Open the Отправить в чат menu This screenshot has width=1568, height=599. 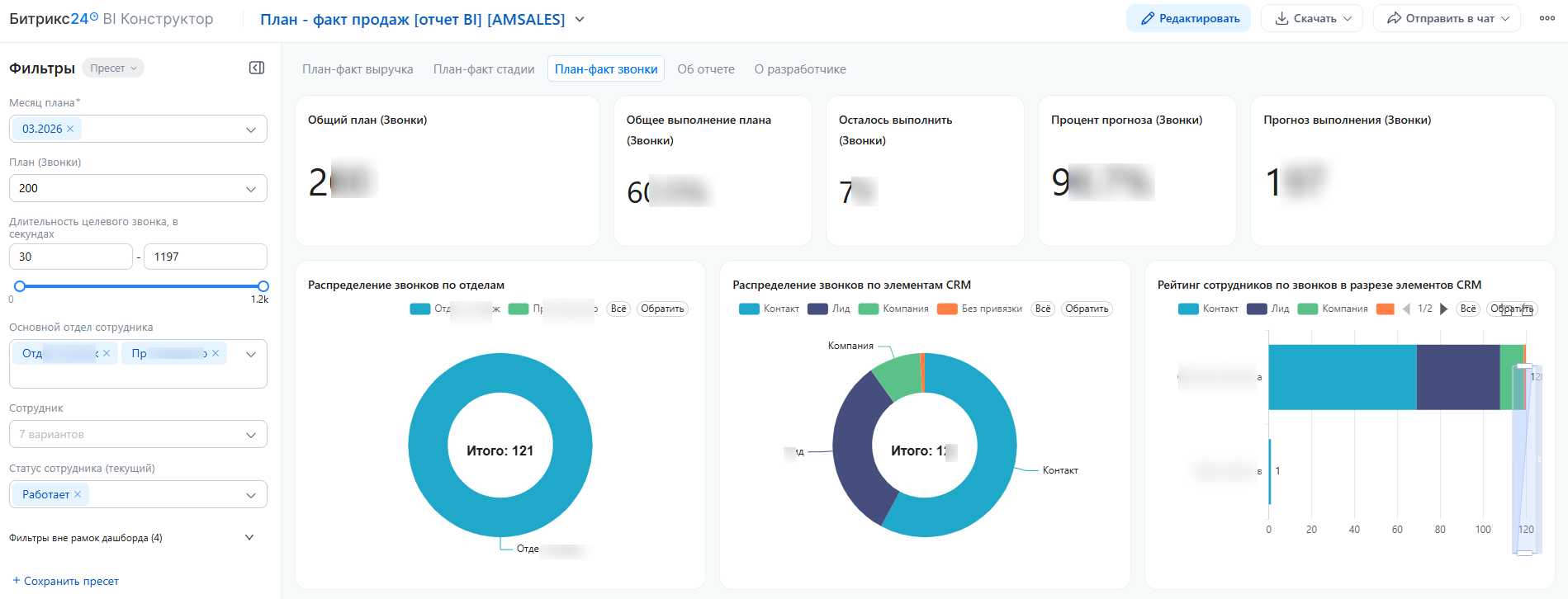(x=1447, y=18)
